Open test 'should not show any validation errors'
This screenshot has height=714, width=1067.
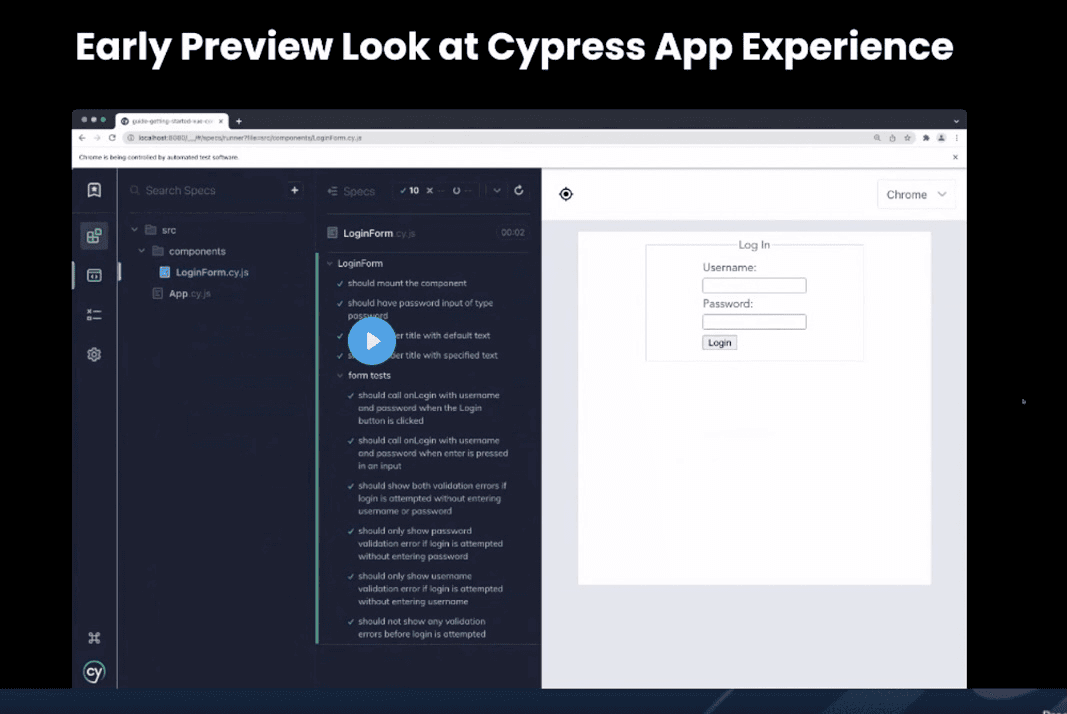(x=422, y=628)
